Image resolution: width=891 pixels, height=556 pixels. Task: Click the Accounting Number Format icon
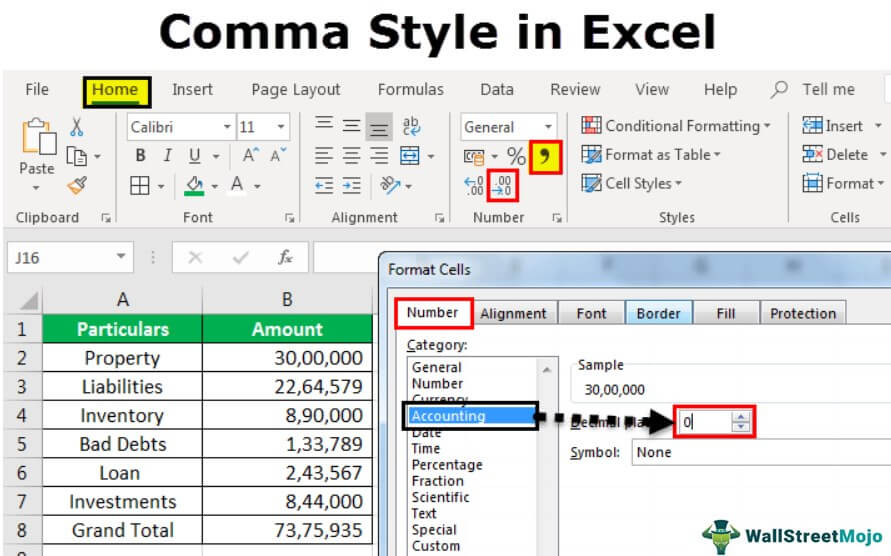coord(474,156)
